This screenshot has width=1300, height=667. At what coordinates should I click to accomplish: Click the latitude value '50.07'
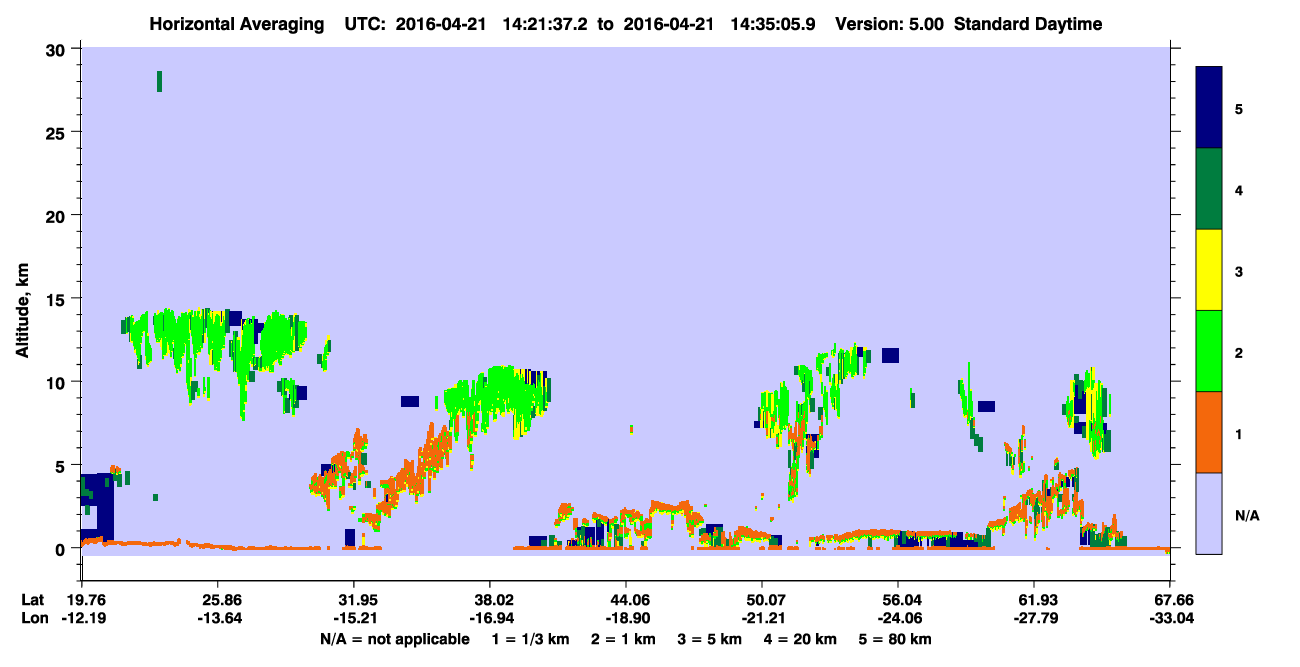[x=762, y=599]
